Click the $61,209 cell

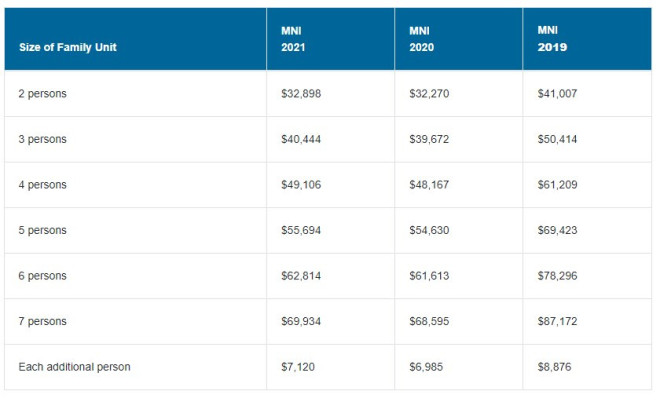(x=557, y=185)
